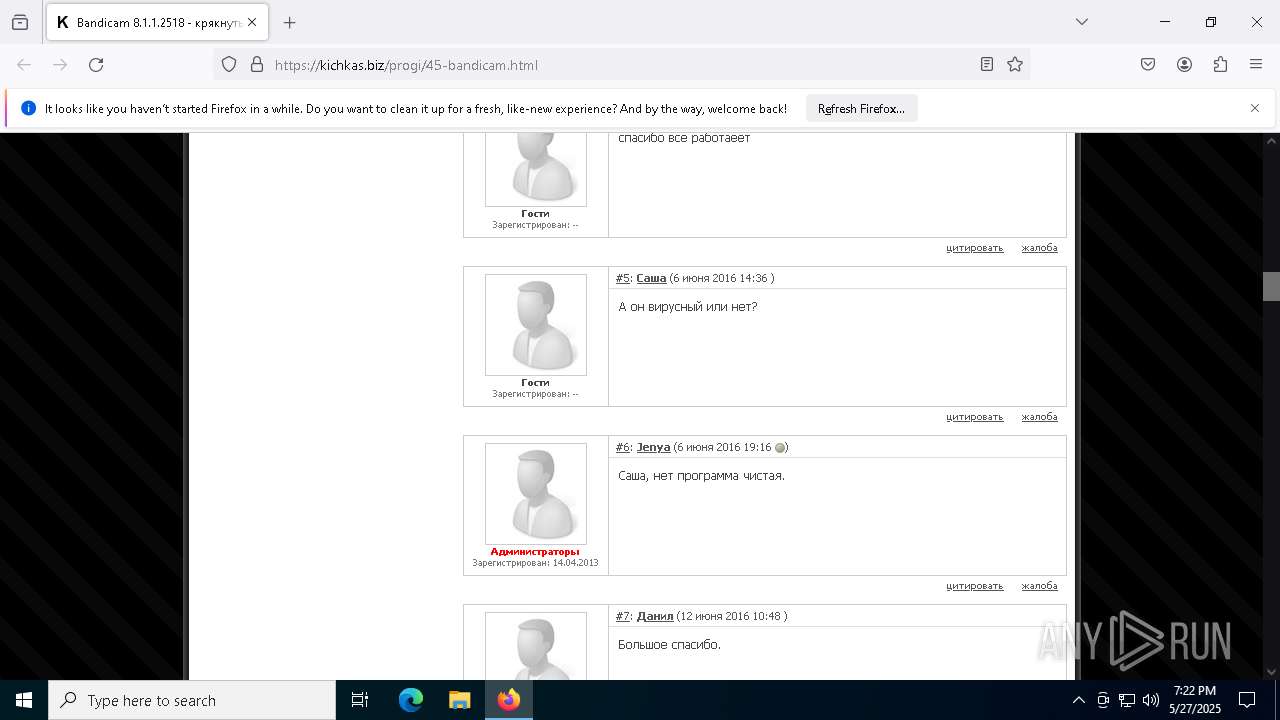
Task: Open the notification center icon
Action: (x=1247, y=700)
